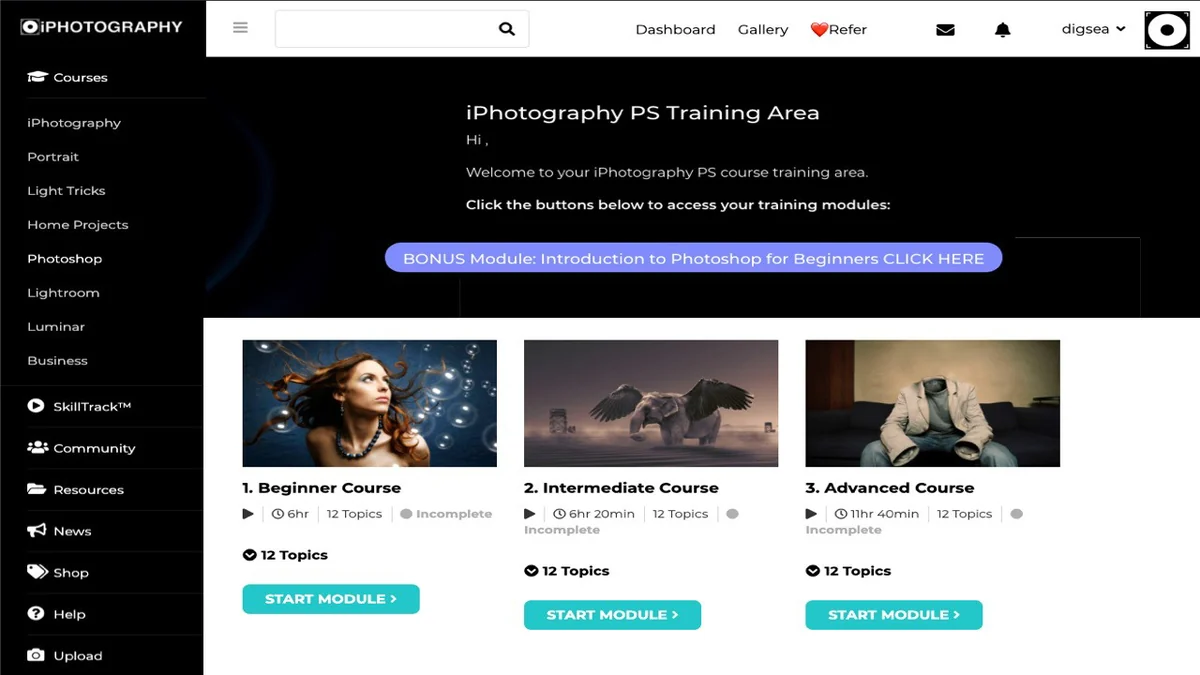The width and height of the screenshot is (1200, 675).
Task: Expand 12 Topics under Beginner Course
Action: point(285,555)
